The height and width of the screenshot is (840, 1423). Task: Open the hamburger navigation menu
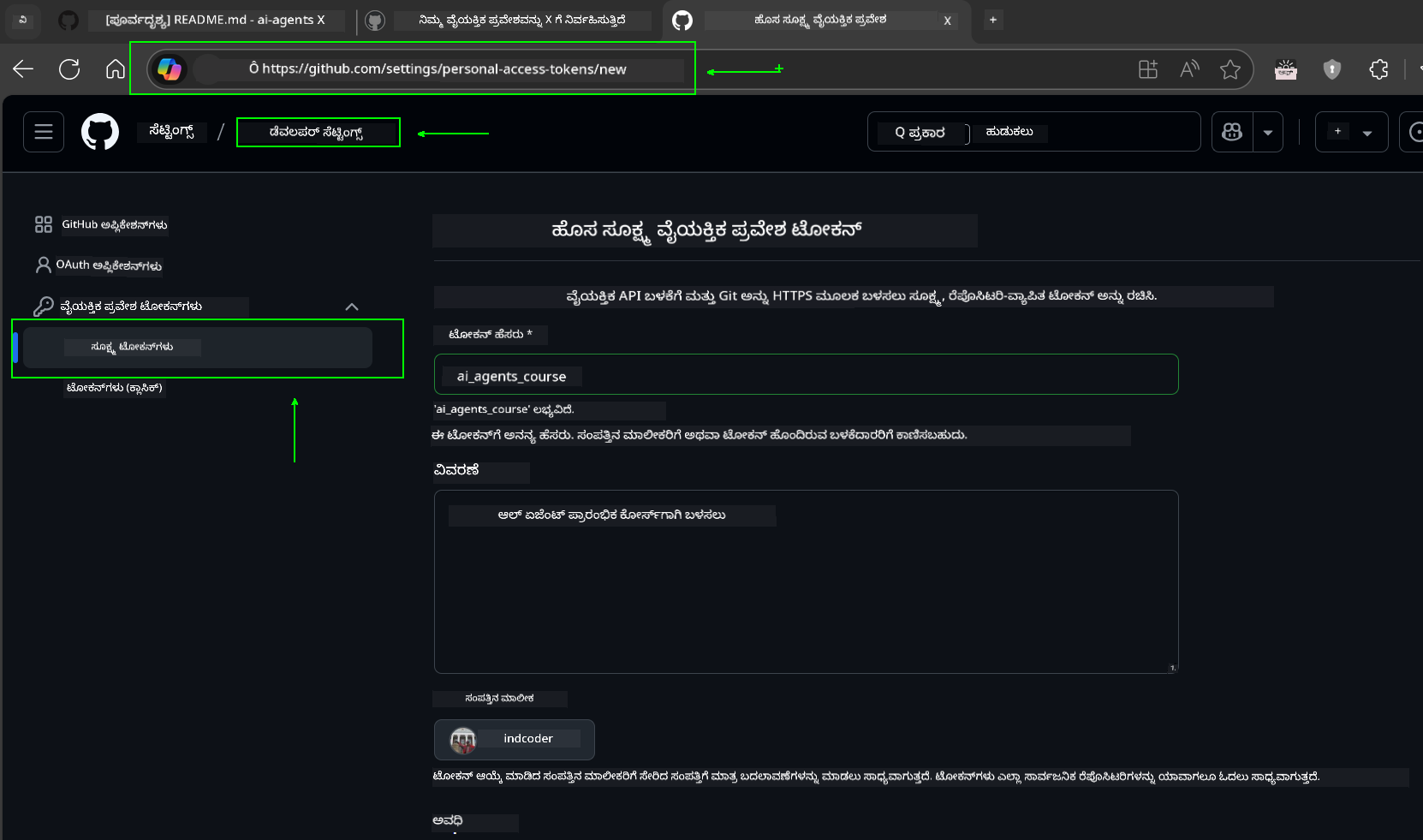(x=43, y=131)
